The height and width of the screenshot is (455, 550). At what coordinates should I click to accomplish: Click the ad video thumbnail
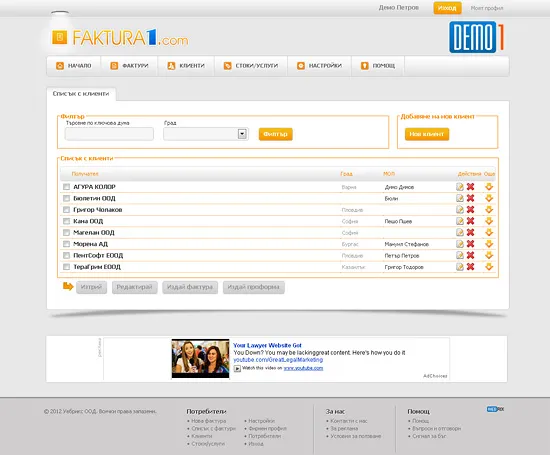[200, 359]
